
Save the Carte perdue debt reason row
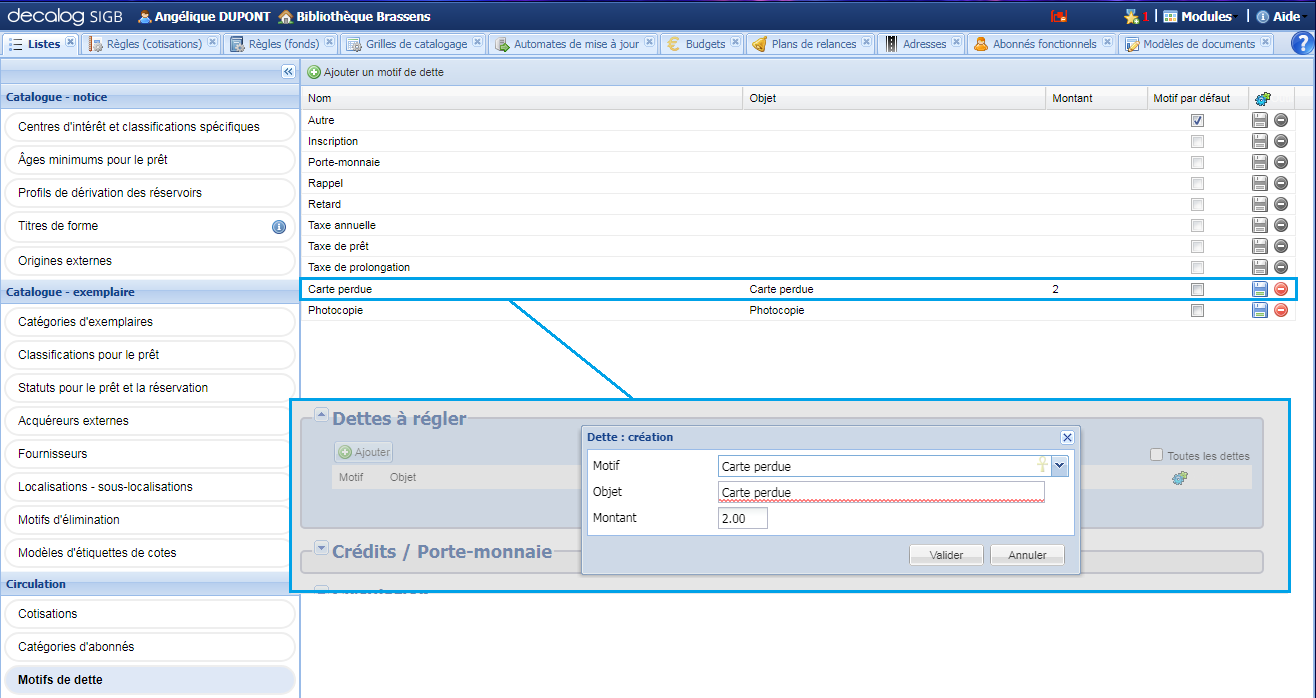tap(1260, 289)
